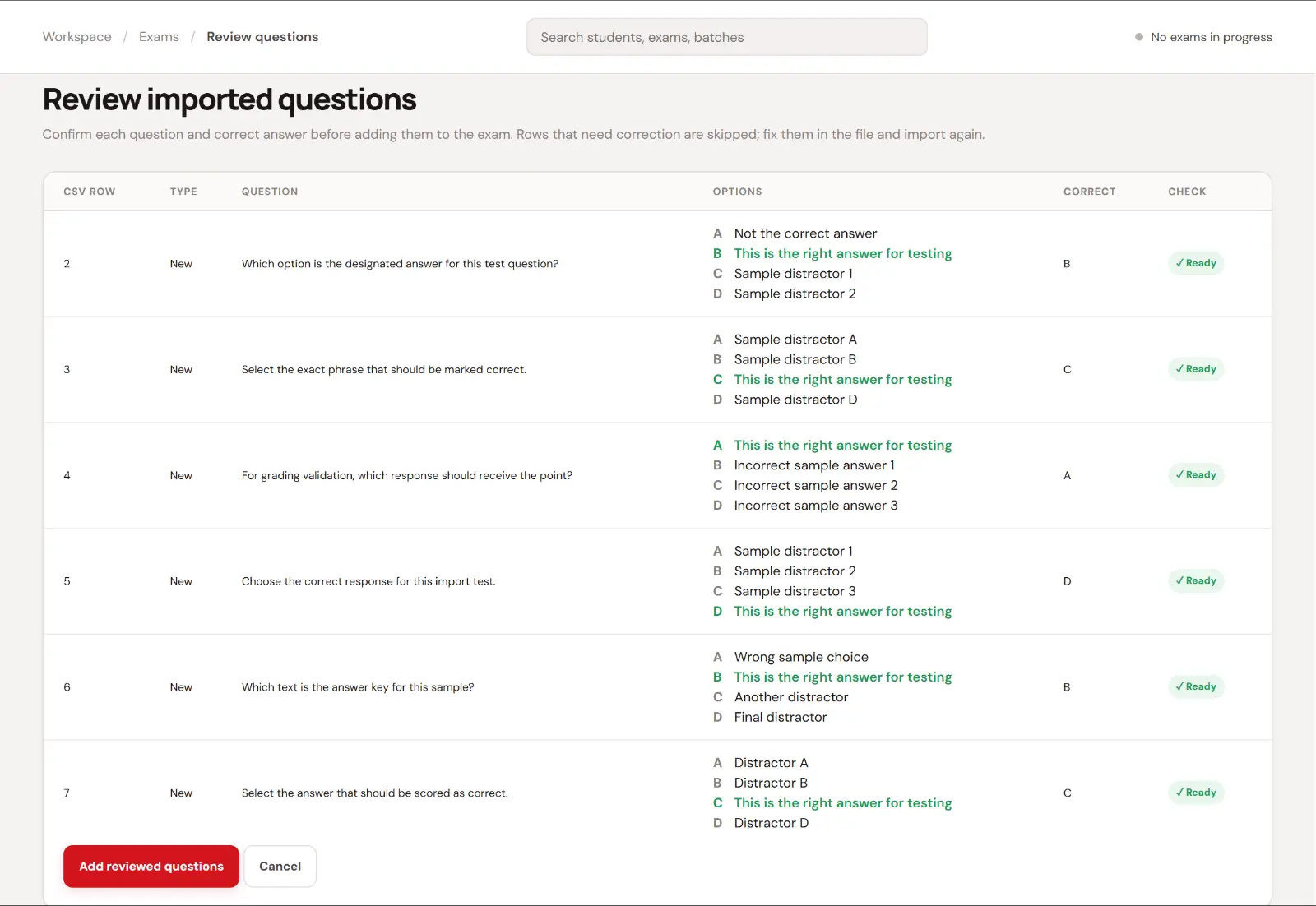Click CSV row number 6 cell

[67, 687]
